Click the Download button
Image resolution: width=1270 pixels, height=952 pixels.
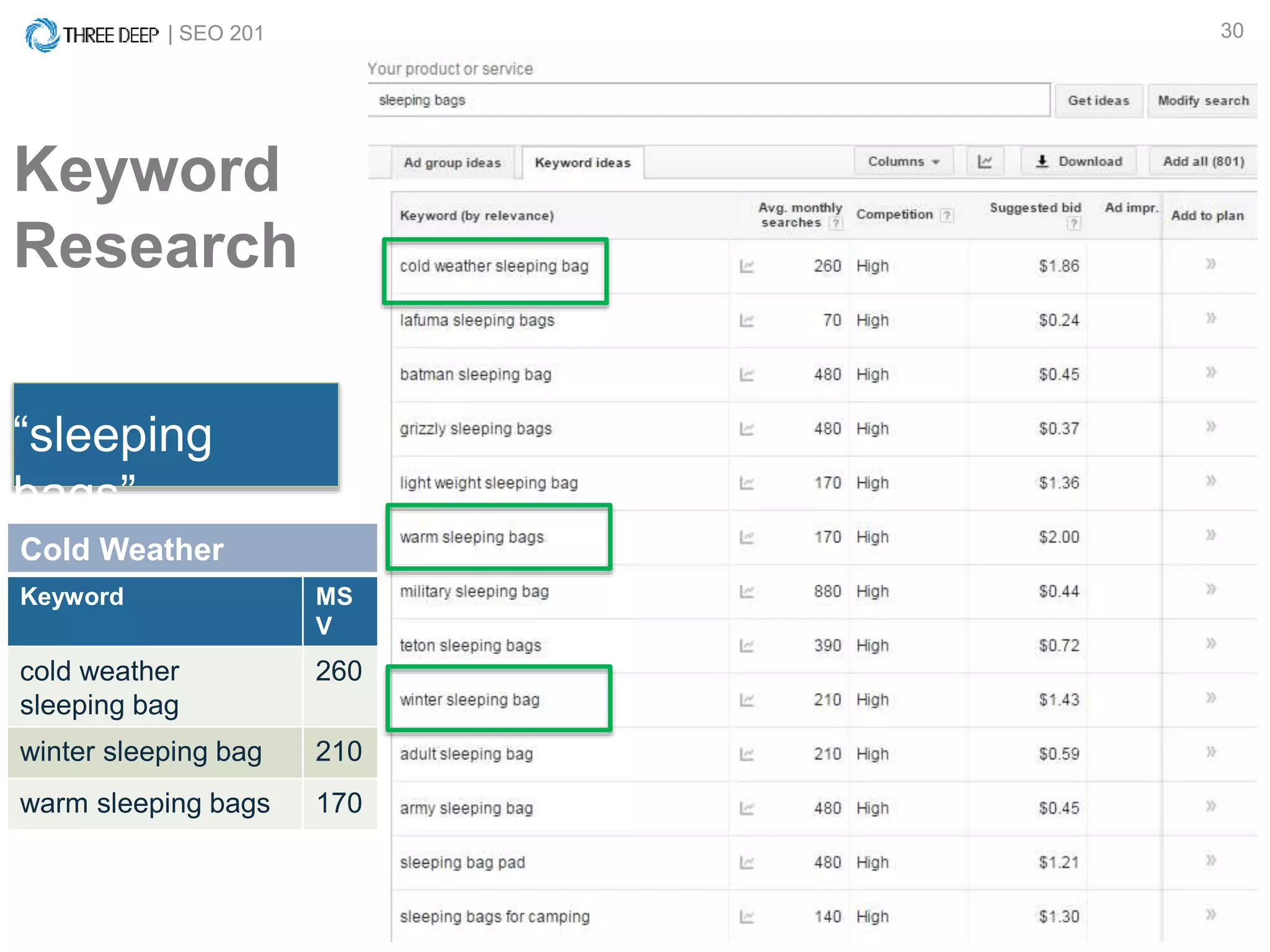[x=1078, y=162]
